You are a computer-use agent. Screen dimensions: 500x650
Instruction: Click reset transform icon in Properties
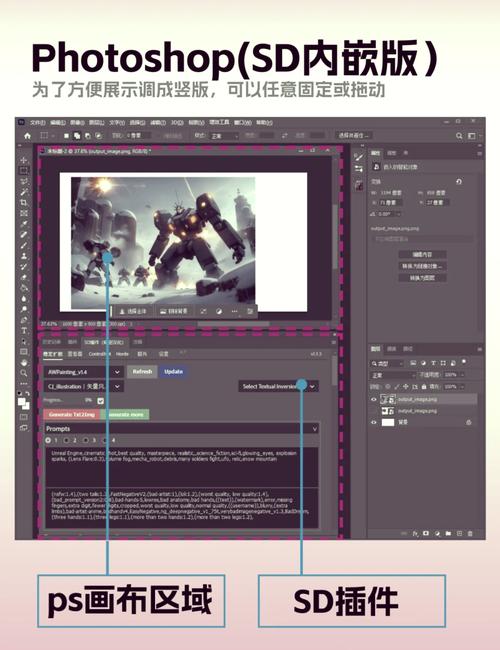(459, 182)
